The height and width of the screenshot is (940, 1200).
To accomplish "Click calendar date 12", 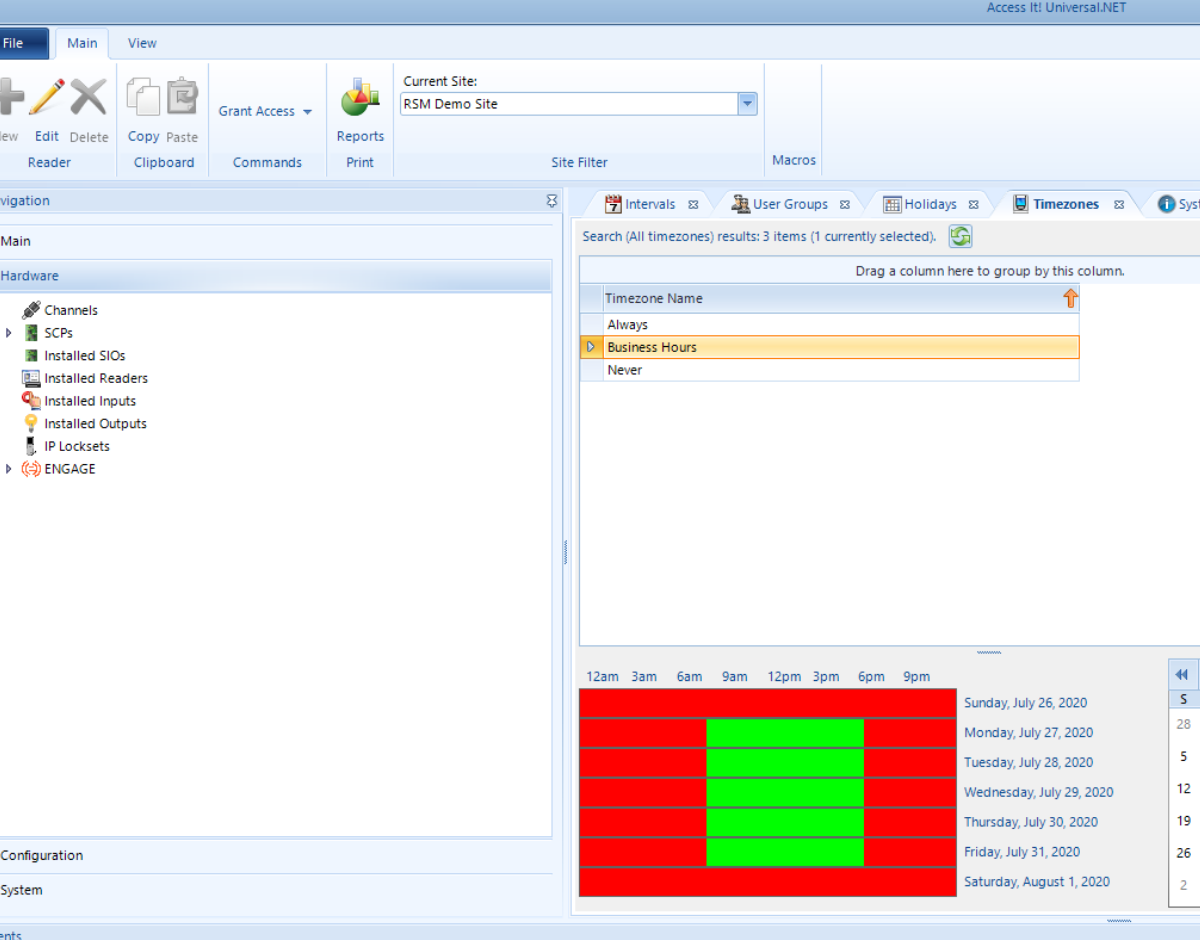I will click(x=1184, y=789).
